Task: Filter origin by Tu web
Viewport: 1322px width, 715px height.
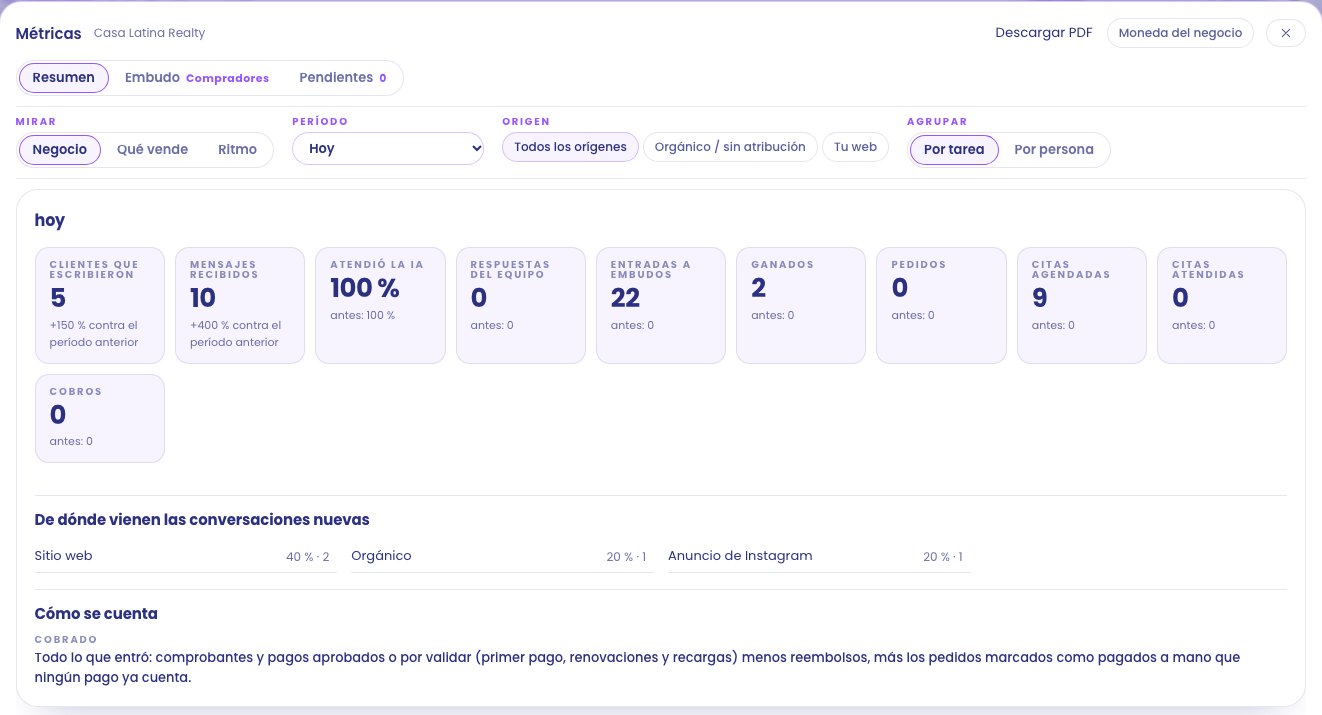Action: (x=855, y=147)
